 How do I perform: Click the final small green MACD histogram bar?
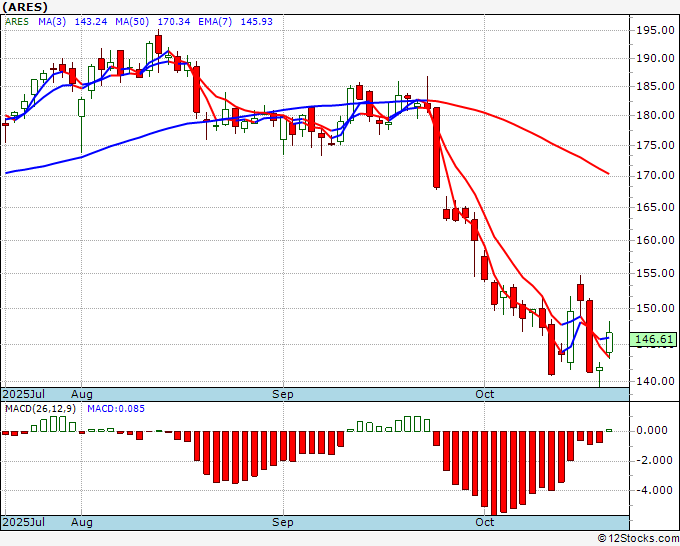point(609,430)
